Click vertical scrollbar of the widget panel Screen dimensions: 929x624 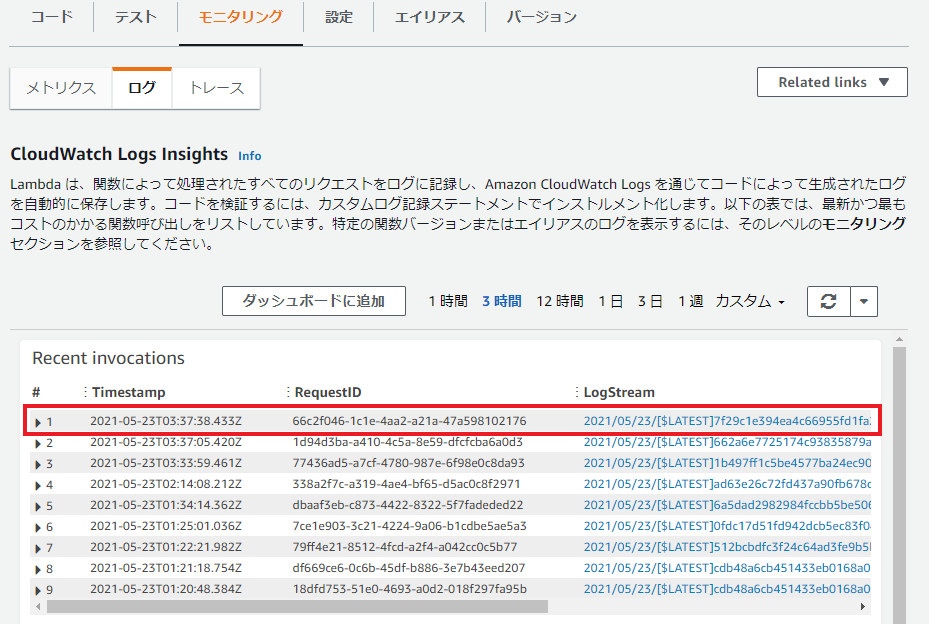tap(899, 485)
